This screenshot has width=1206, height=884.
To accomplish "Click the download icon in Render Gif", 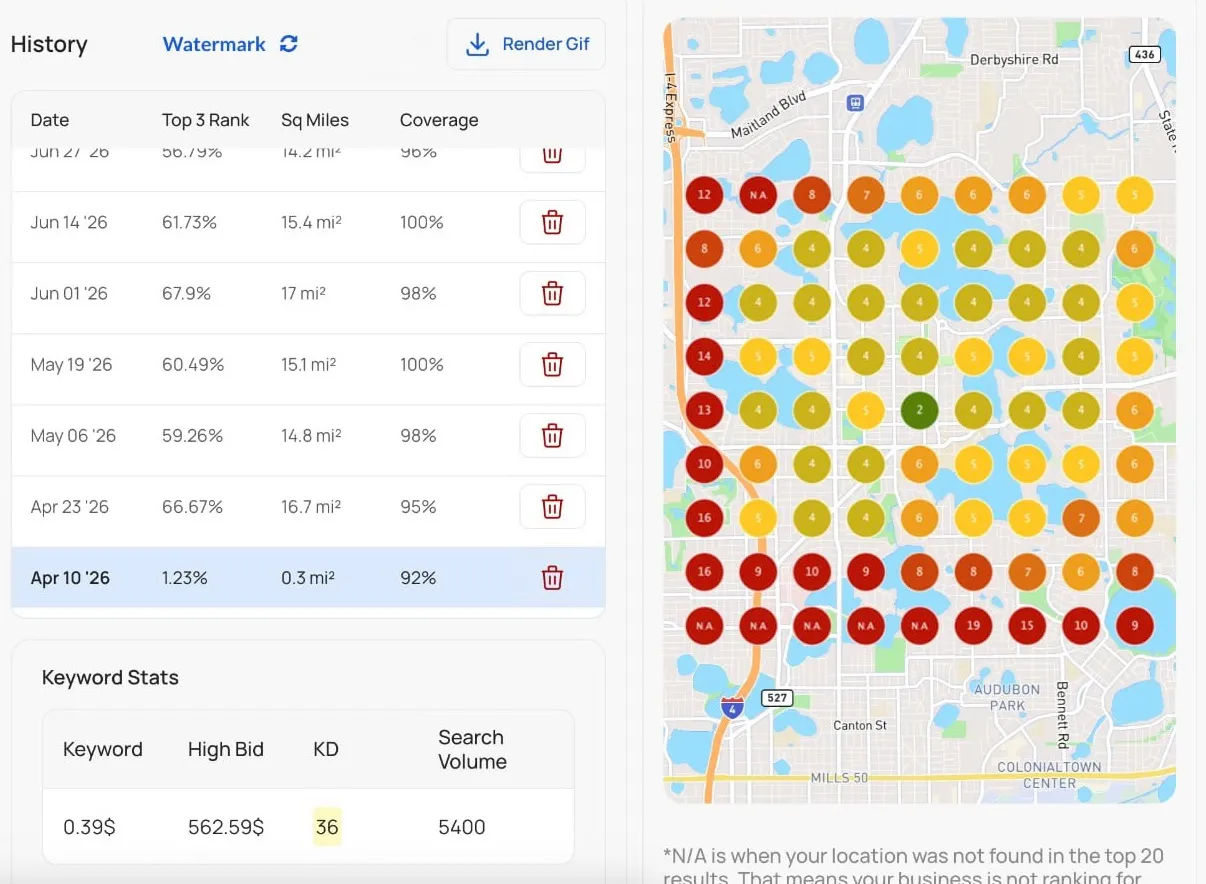I will point(477,44).
